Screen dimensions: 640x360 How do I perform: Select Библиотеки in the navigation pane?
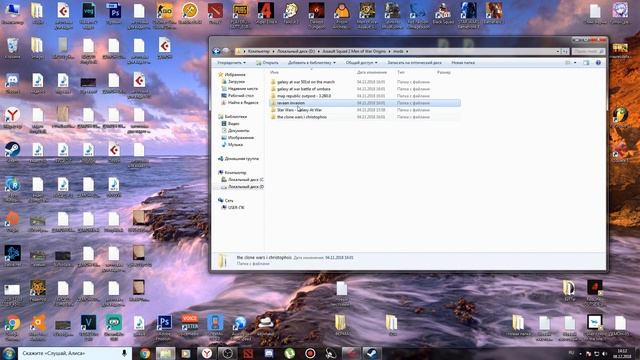tap(236, 117)
